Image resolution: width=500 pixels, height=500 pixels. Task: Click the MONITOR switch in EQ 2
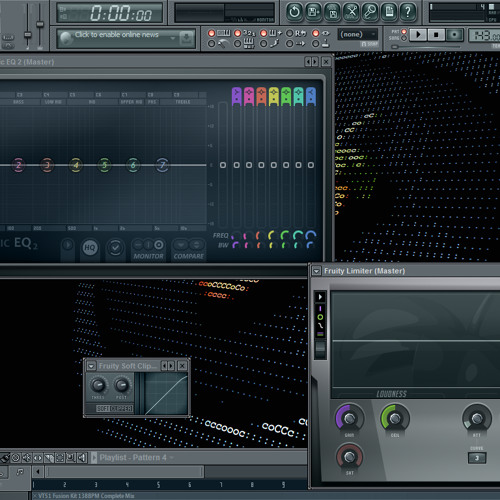[x=148, y=245]
